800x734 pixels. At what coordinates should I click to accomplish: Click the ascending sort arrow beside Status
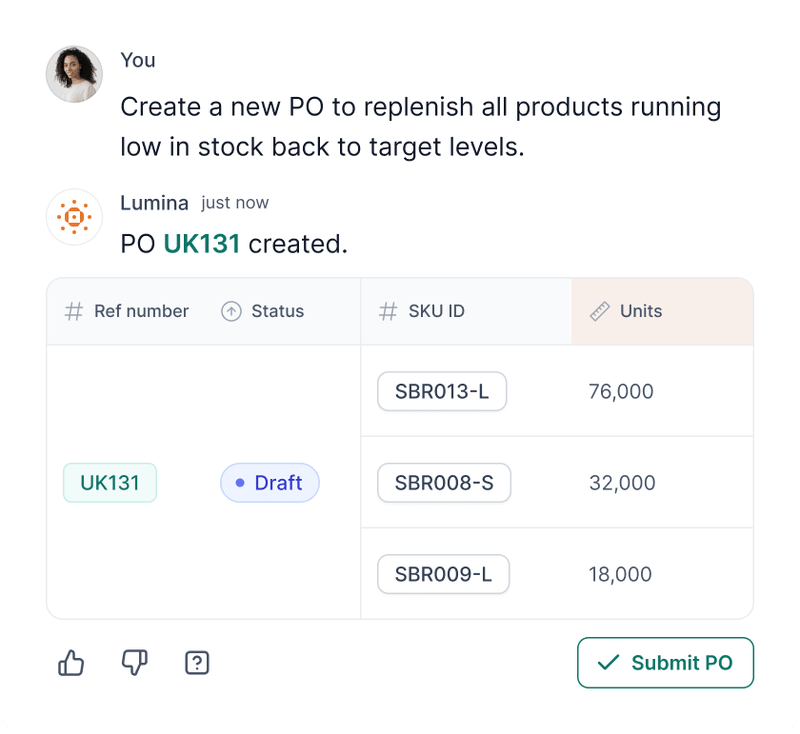(x=230, y=311)
